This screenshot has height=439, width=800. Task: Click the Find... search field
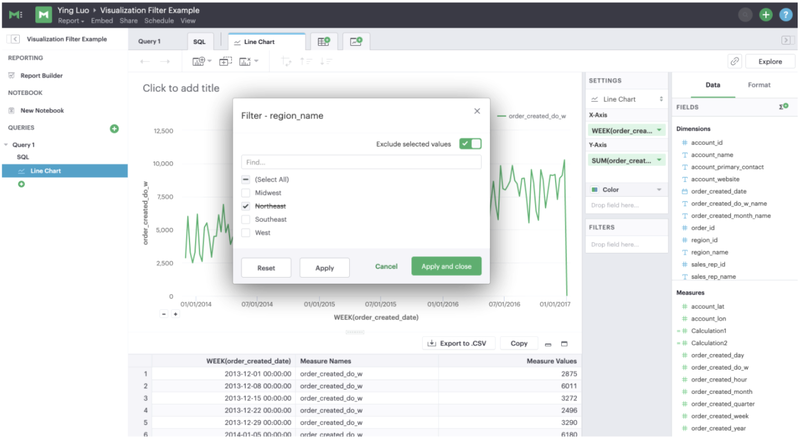[361, 162]
